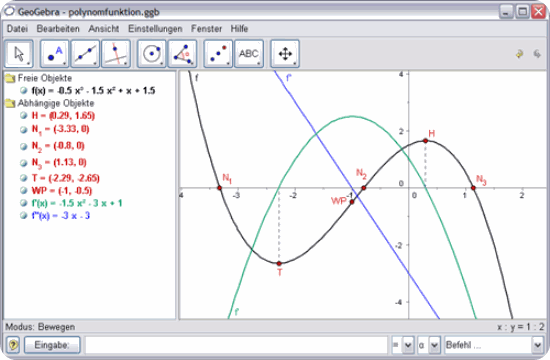Screen dimensions: 550x360
Task: Select the Line through two points tool
Action: click(x=85, y=54)
